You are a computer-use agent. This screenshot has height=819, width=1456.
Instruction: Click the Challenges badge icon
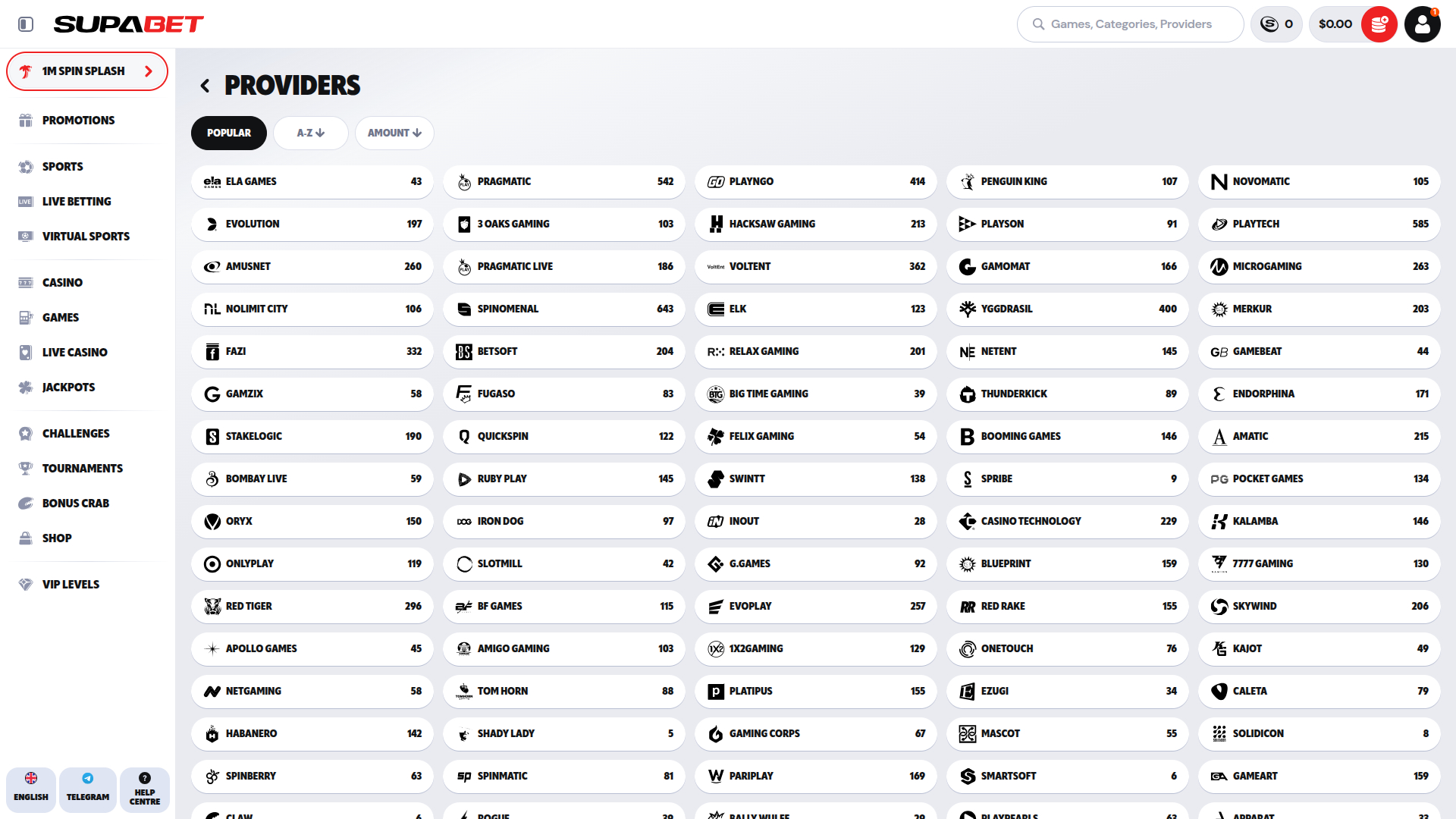click(26, 434)
